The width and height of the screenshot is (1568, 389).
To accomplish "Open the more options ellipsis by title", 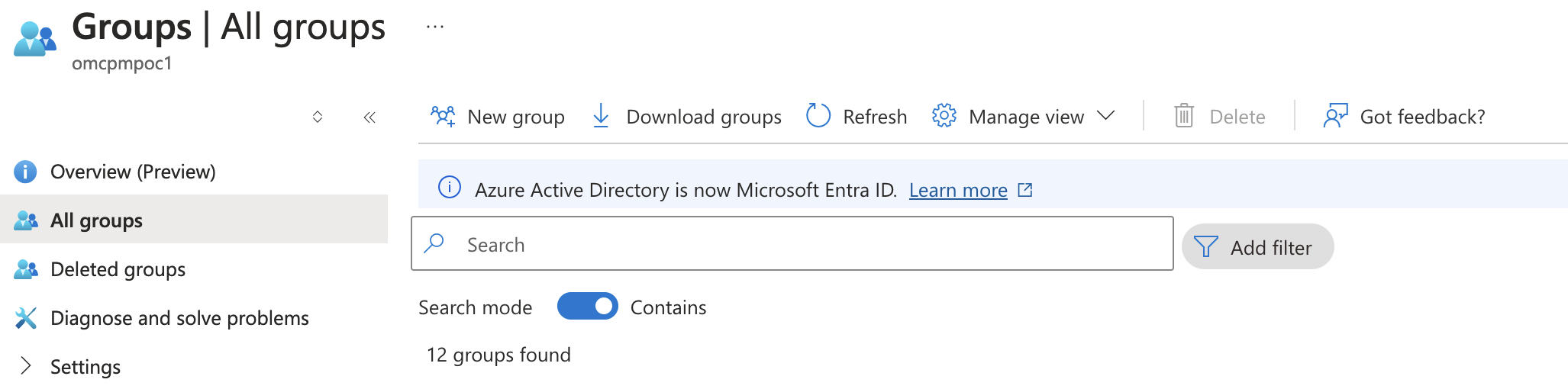I will [x=435, y=27].
